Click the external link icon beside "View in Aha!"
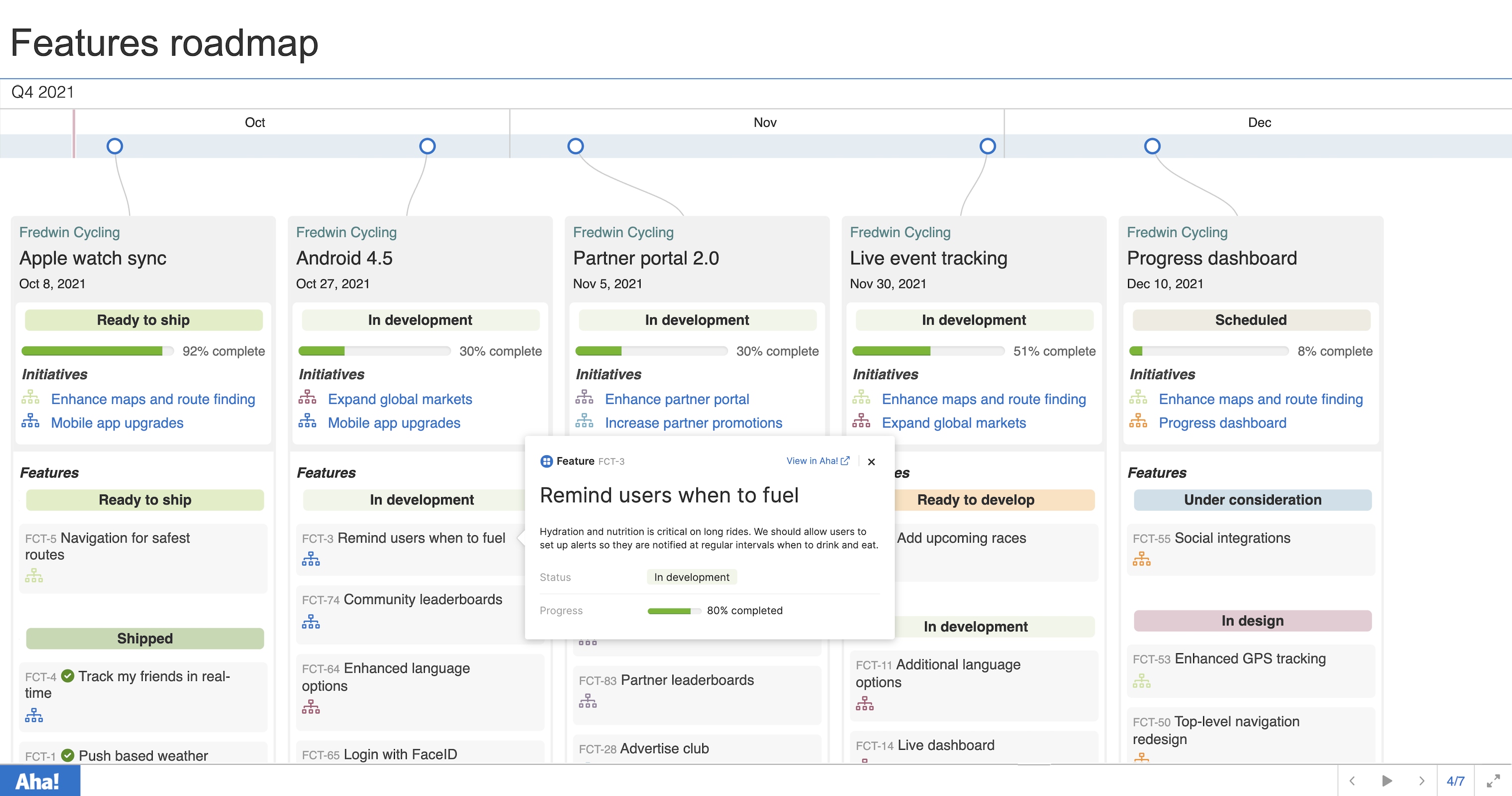 845,461
